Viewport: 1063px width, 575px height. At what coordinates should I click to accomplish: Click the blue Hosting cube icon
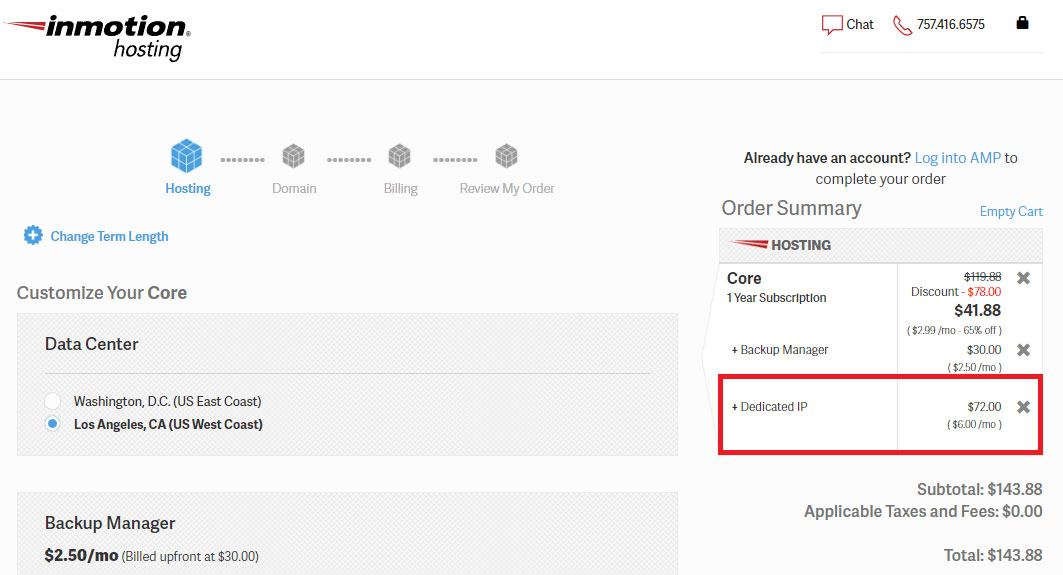pyautogui.click(x=186, y=155)
